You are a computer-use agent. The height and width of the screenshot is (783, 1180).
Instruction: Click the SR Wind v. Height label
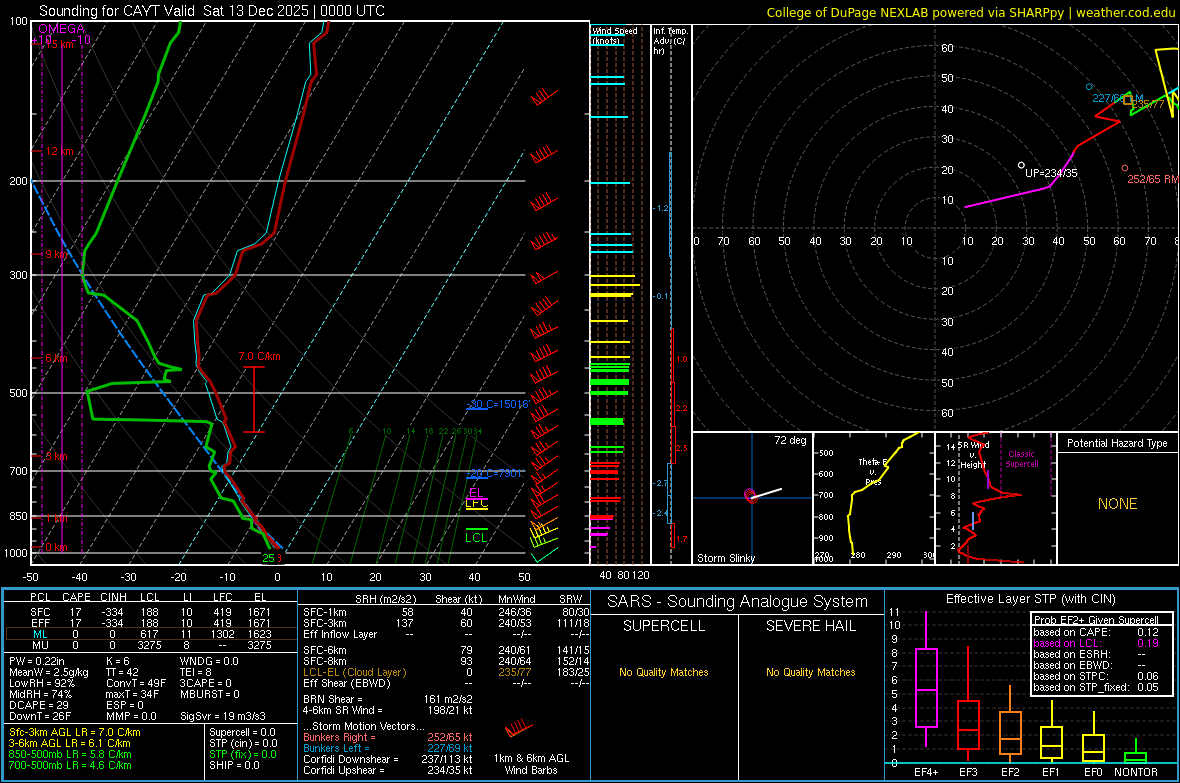(x=973, y=455)
